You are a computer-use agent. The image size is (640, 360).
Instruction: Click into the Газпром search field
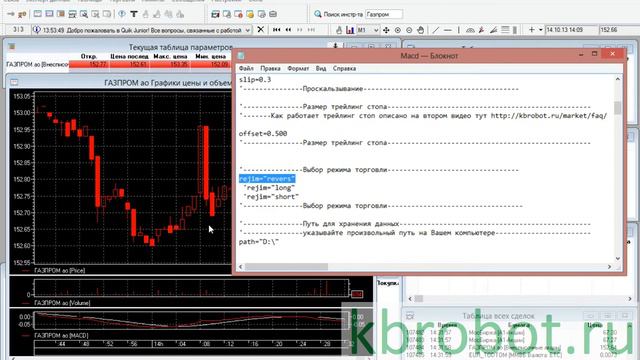click(x=384, y=14)
